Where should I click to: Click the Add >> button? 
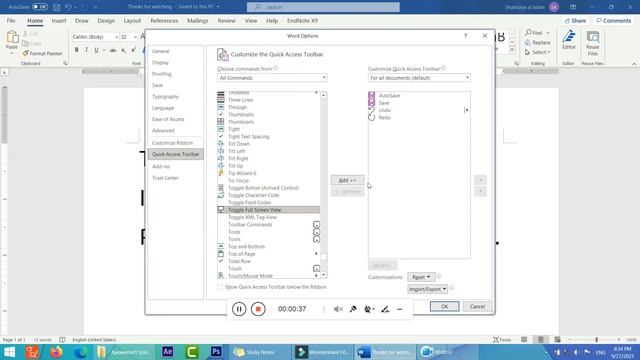347,180
